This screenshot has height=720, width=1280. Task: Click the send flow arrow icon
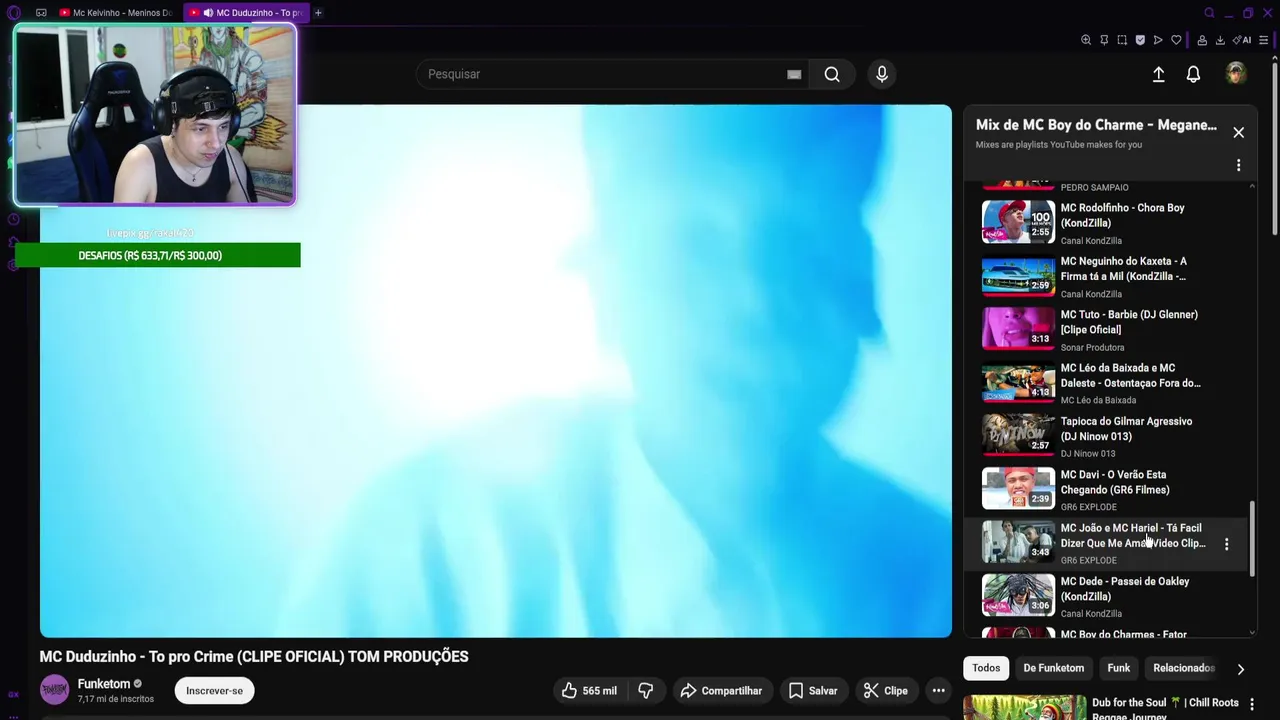click(1158, 40)
